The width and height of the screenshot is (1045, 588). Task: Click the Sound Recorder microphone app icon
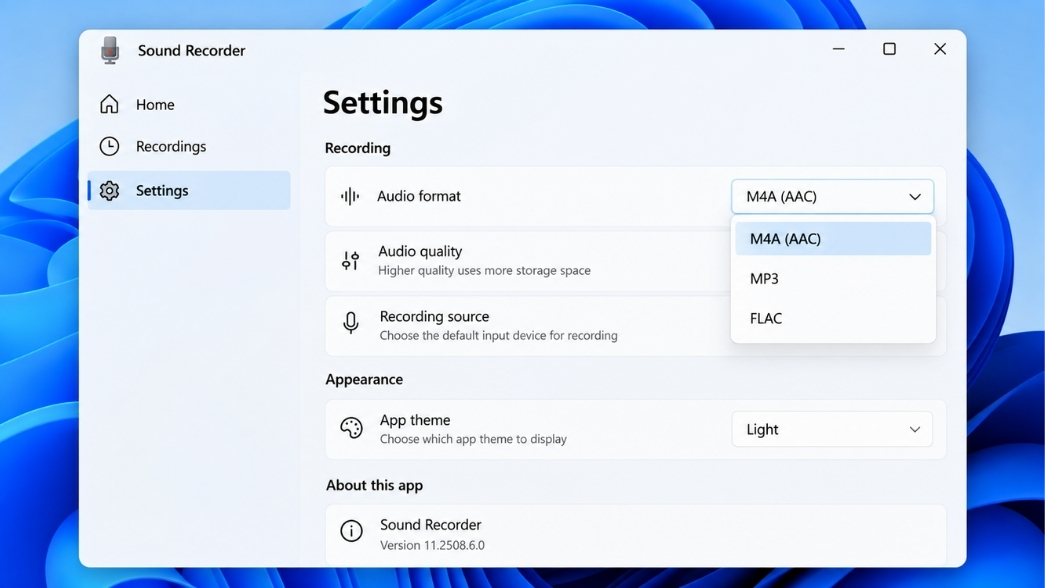click(110, 50)
